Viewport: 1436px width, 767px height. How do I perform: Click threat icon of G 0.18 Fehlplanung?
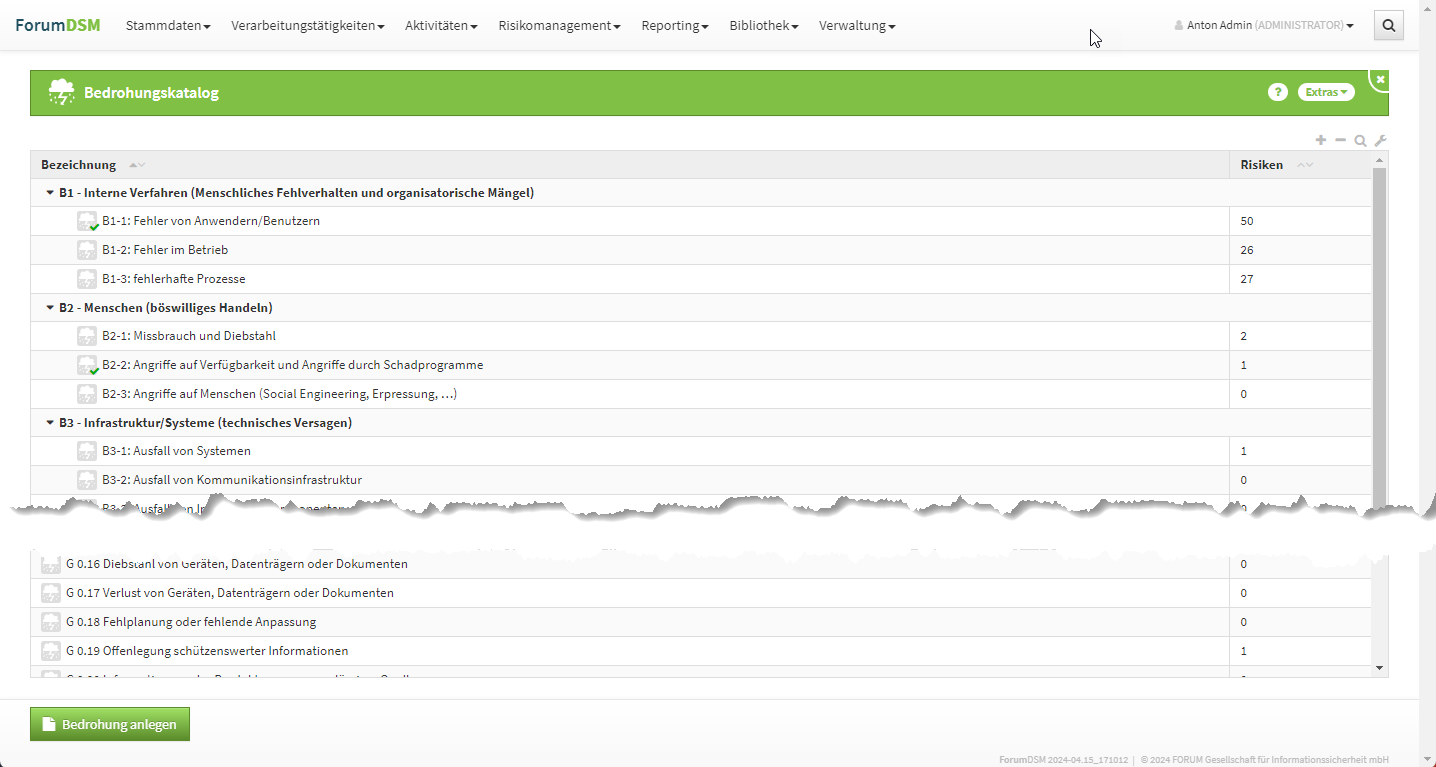51,622
